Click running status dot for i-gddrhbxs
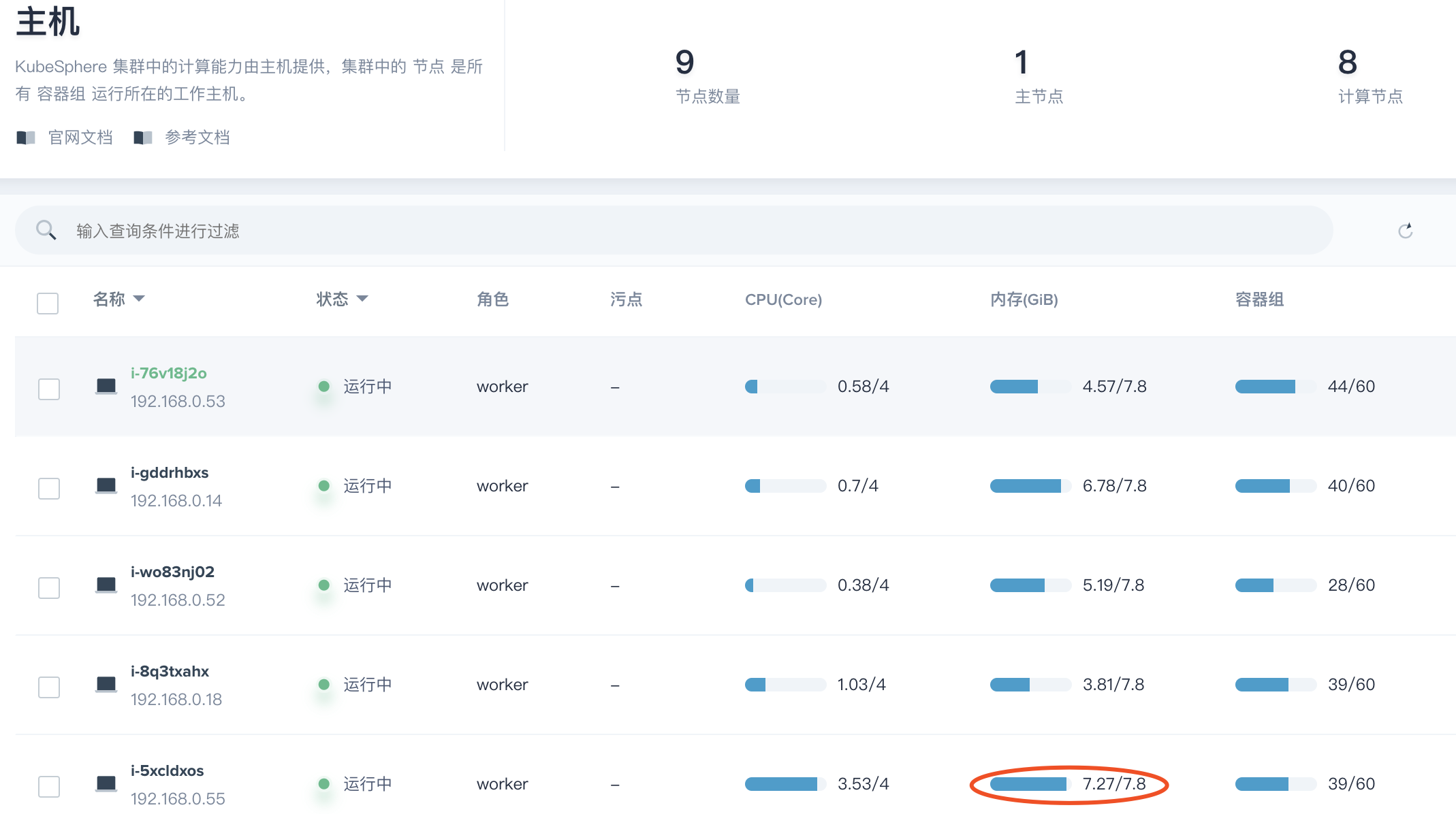 tap(324, 486)
